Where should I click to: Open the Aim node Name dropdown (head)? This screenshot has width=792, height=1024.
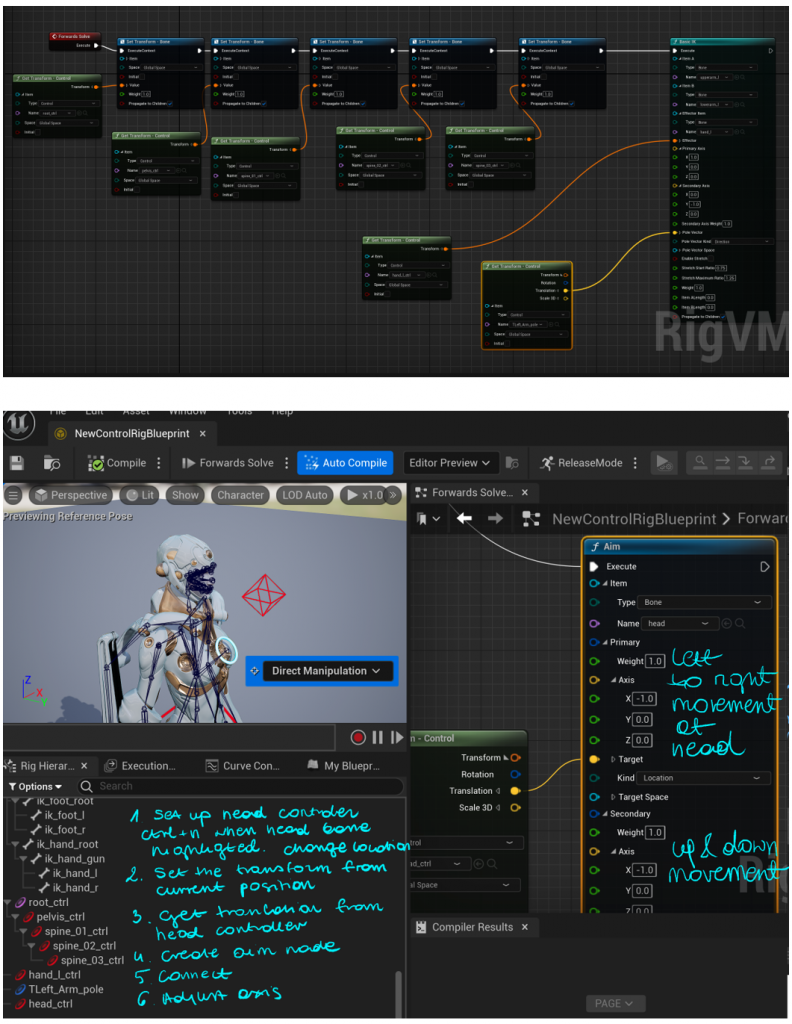[680, 623]
